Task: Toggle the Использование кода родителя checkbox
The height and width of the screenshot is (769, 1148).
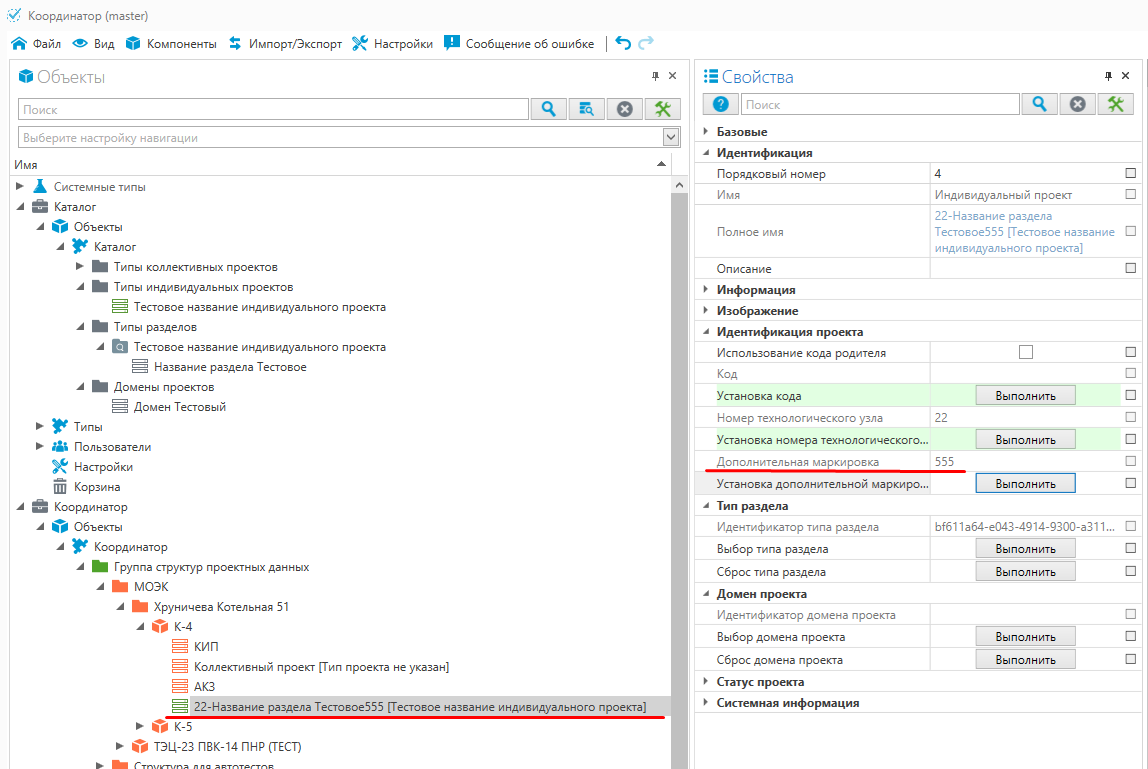Action: click(1025, 352)
